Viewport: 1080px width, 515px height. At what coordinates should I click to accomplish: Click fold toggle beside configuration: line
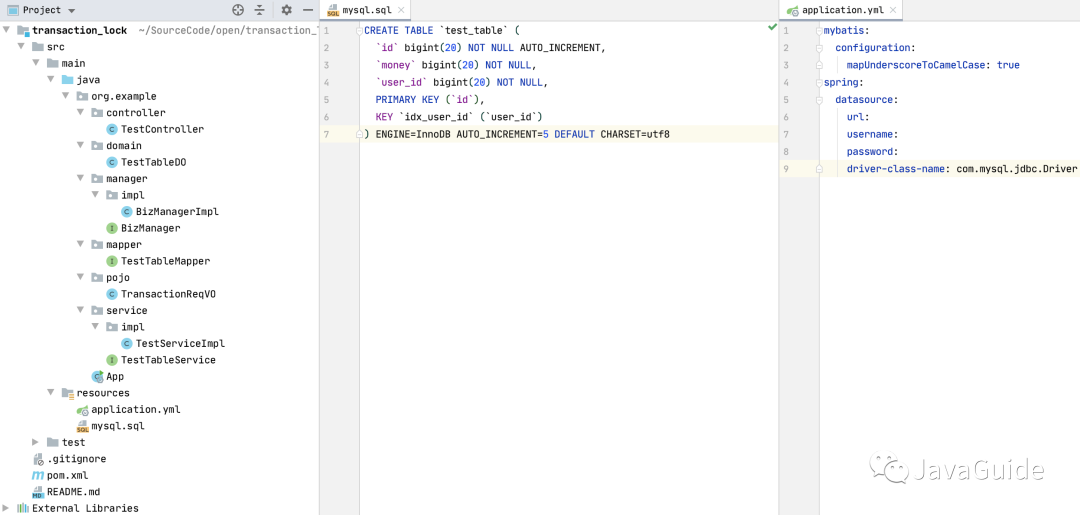click(x=820, y=48)
